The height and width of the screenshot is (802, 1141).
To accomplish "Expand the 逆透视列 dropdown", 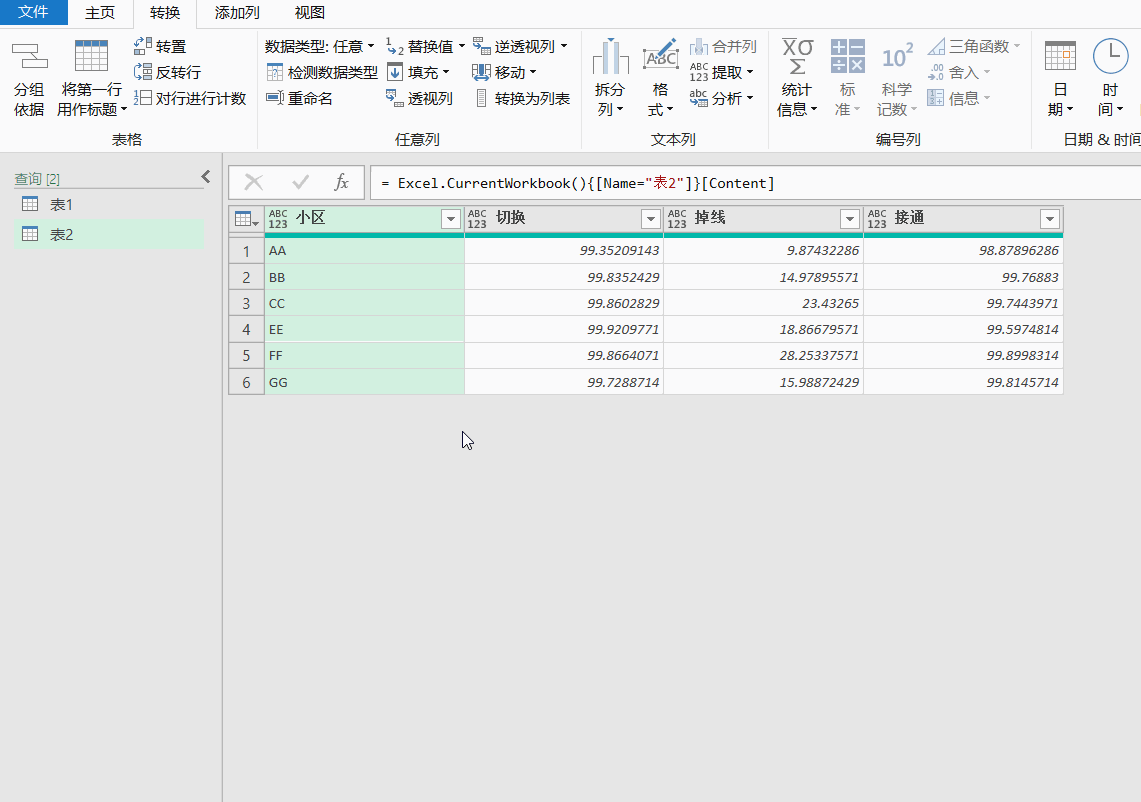I will tap(564, 47).
